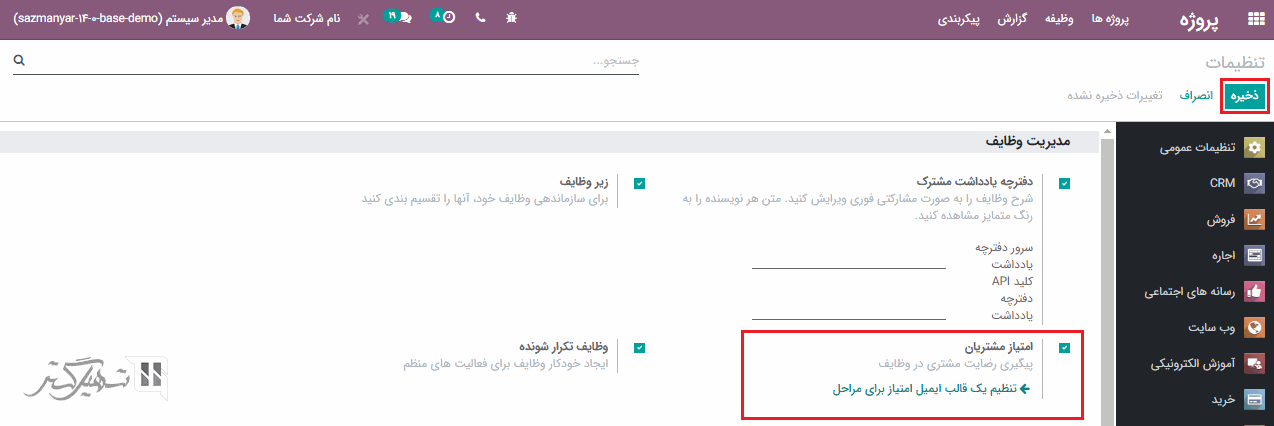Open the apps grid menu
Image resolution: width=1274 pixels, height=426 pixels.
(x=1255, y=19)
